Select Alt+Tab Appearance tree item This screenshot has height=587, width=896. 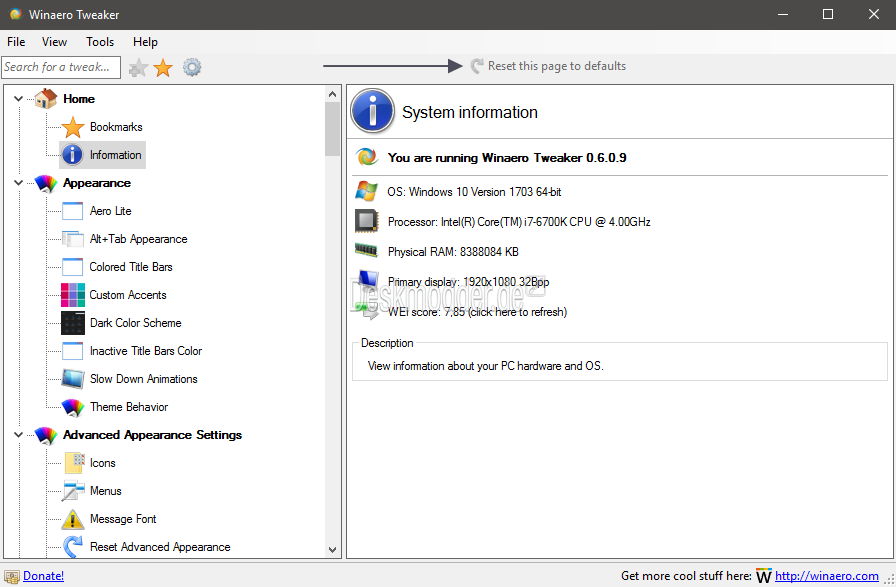[x=138, y=239]
